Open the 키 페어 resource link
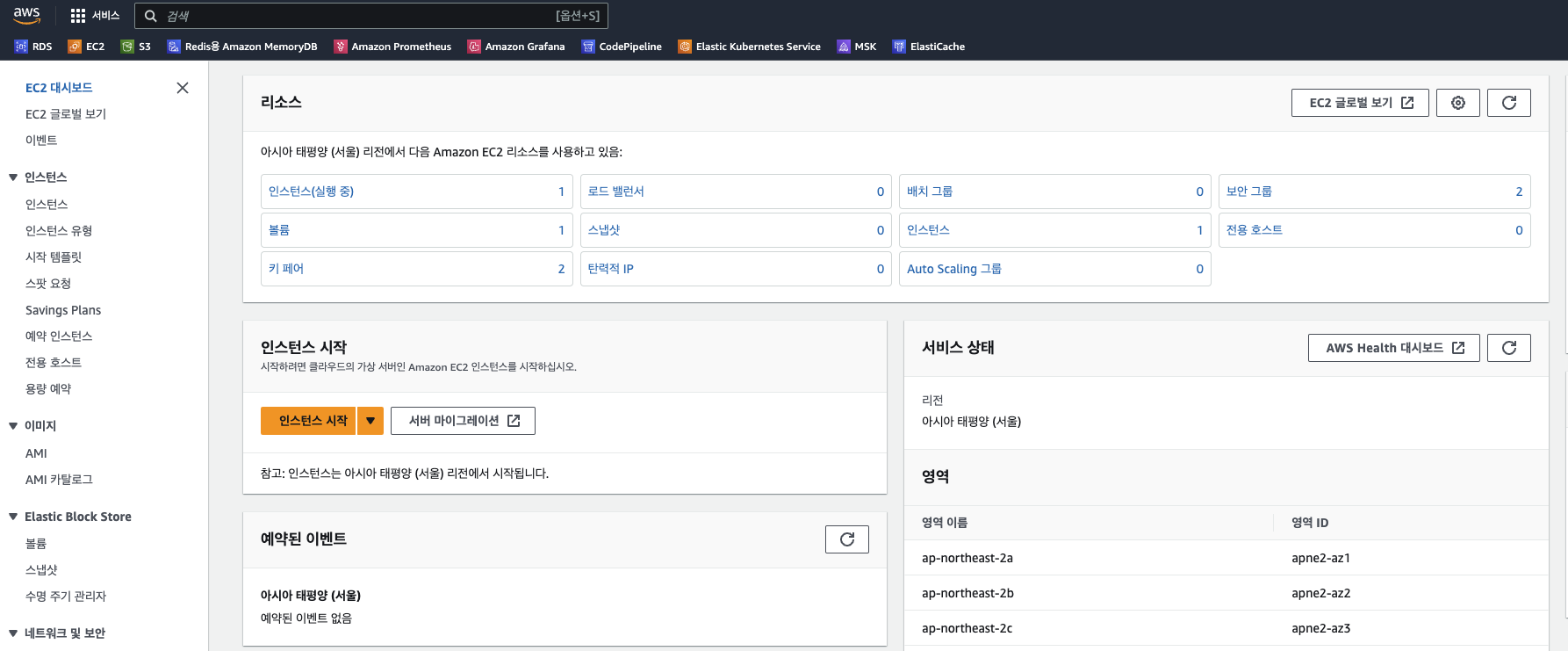 point(286,269)
